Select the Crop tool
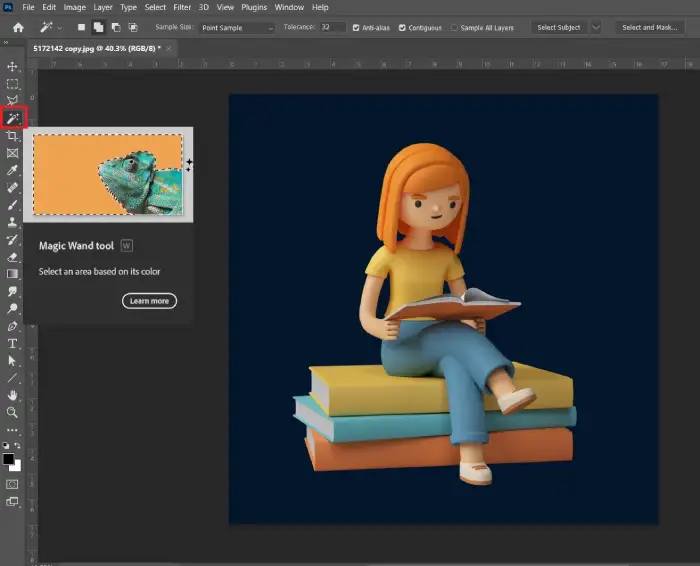Image resolution: width=700 pixels, height=566 pixels. pos(12,136)
